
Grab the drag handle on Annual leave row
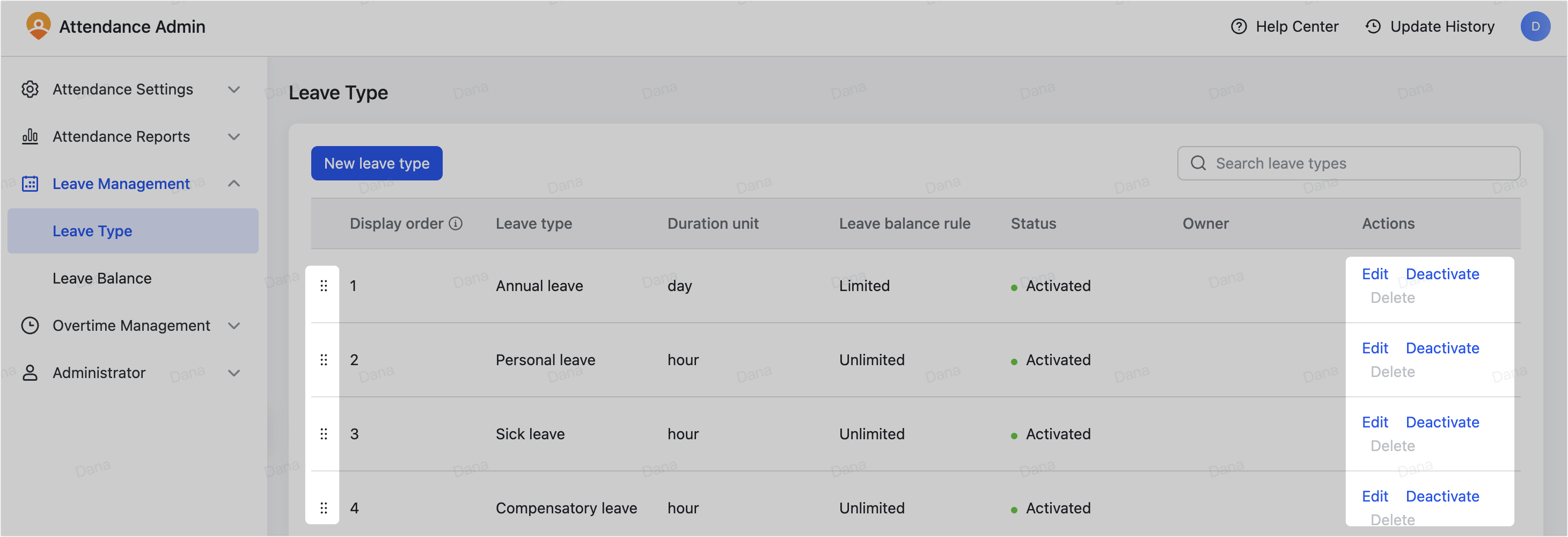tap(324, 285)
